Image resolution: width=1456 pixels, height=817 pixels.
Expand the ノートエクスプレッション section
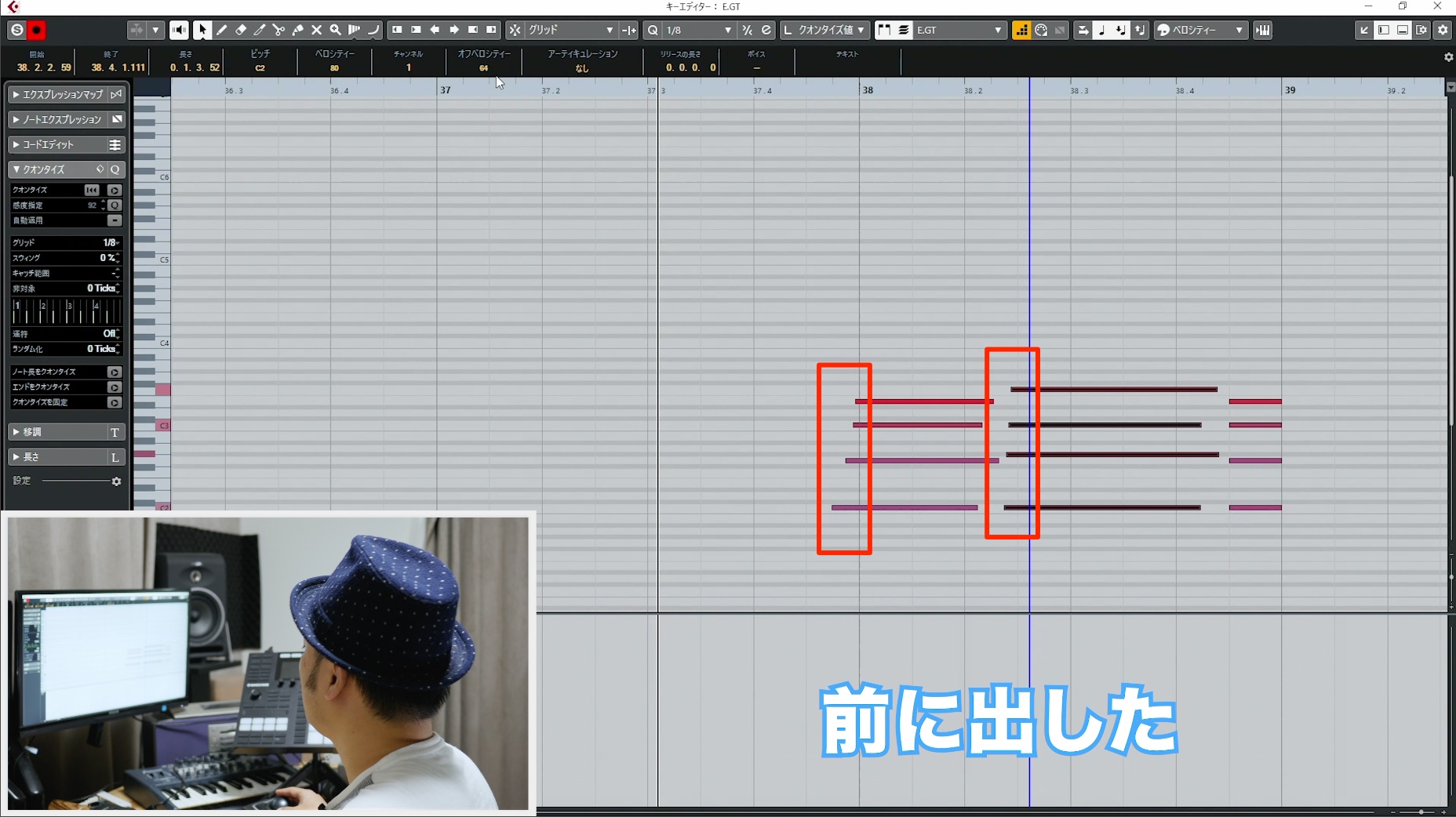click(x=66, y=119)
